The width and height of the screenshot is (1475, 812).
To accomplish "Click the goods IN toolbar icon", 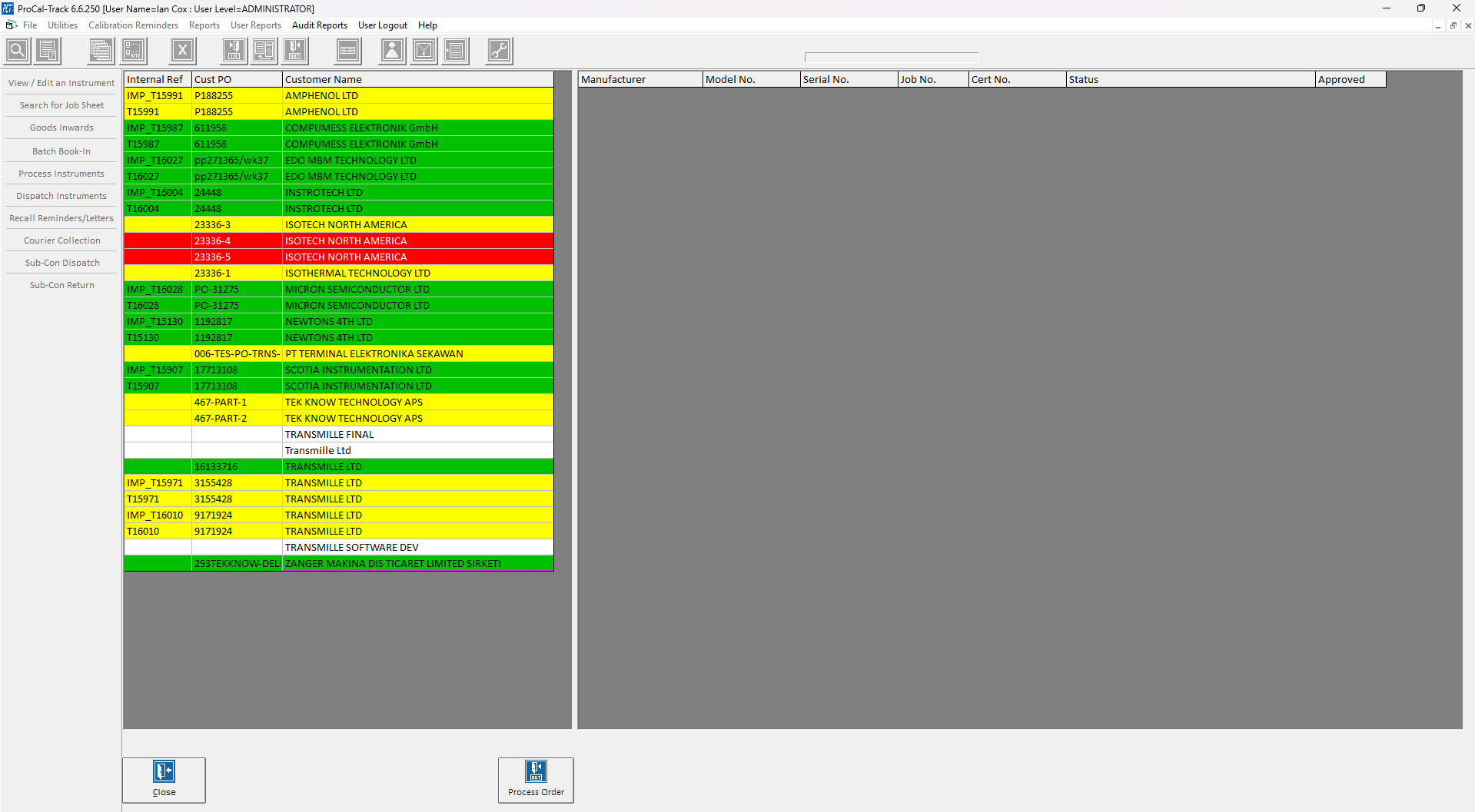I will (x=234, y=51).
